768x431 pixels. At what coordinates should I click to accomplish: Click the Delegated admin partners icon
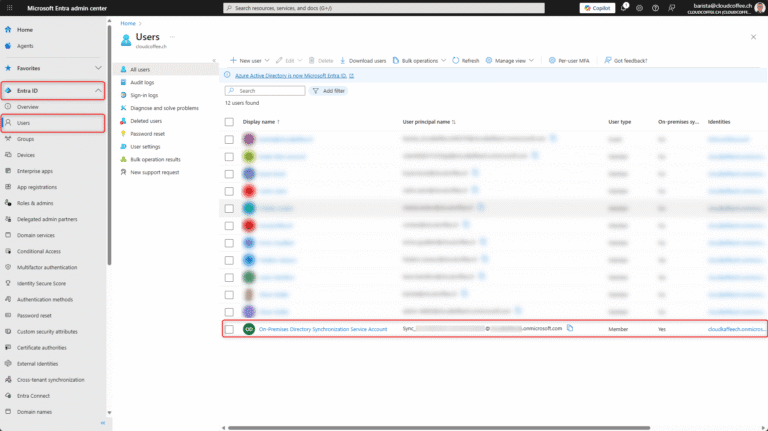[x=8, y=219]
